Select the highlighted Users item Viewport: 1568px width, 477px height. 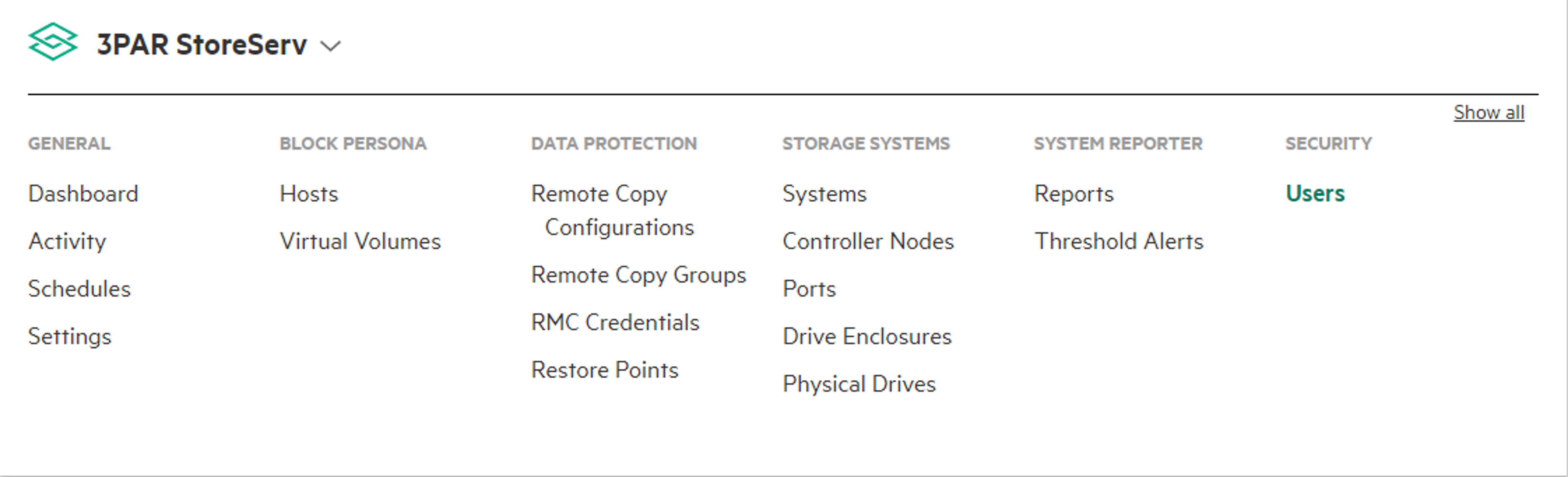(x=1315, y=194)
